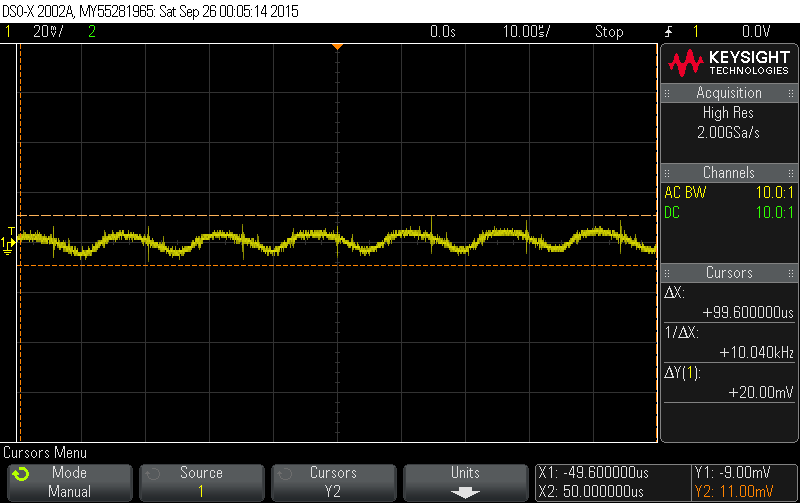This screenshot has width=800, height=503.
Task: Click the down arrow on the Units softkey
Action: [x=465, y=492]
